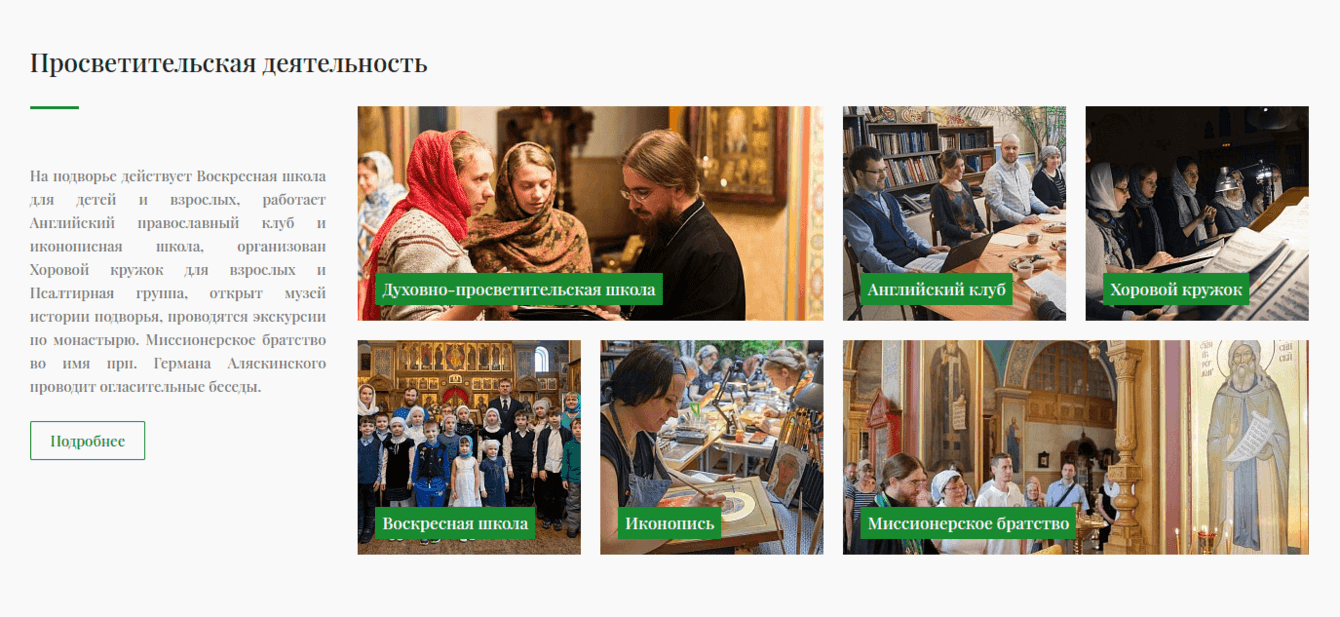Viewport: 1340px width, 617px height.
Task: Open the English club meeting table photo
Action: tap(954, 213)
